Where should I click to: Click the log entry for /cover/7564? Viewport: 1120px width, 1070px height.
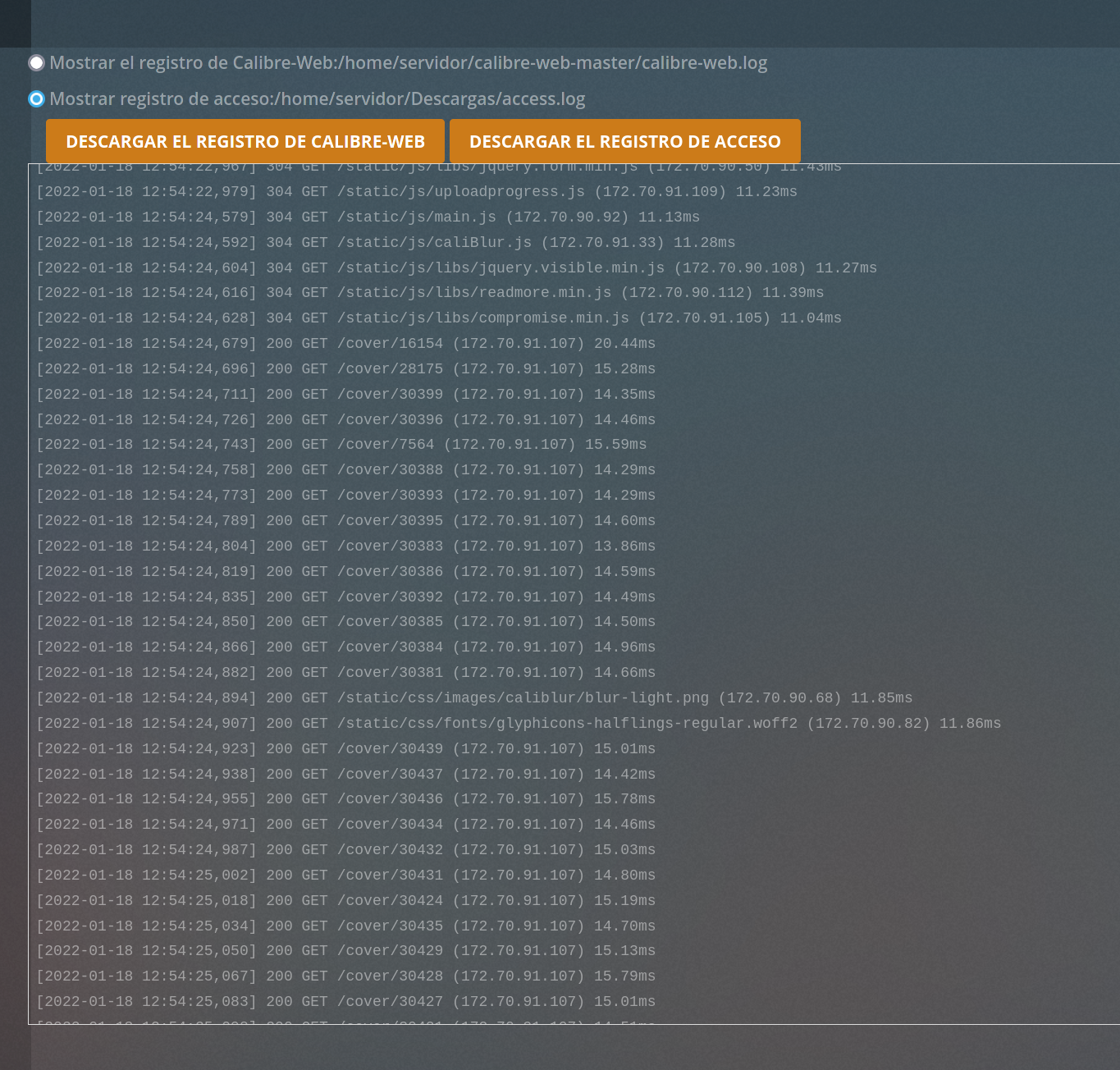(x=341, y=444)
